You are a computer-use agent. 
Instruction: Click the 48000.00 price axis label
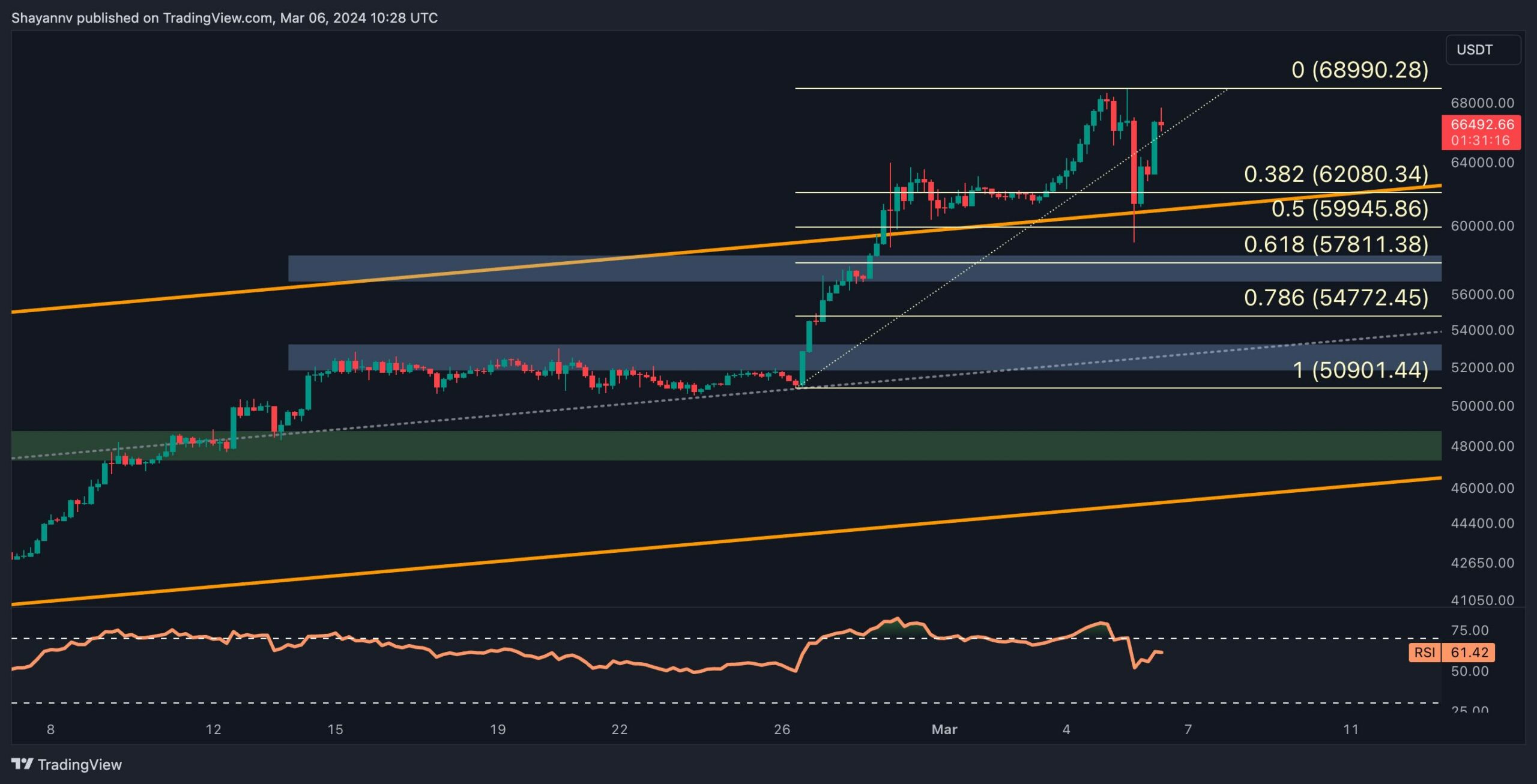[1482, 446]
